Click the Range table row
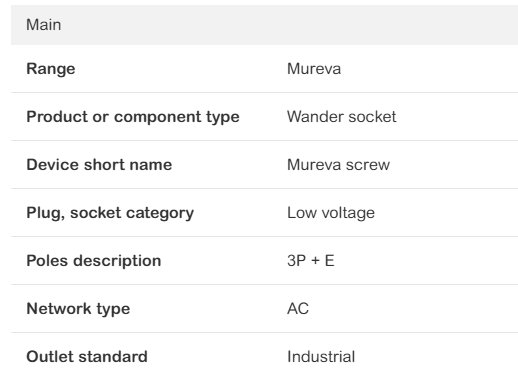Viewport: 518px width, 375px height. (264, 69)
